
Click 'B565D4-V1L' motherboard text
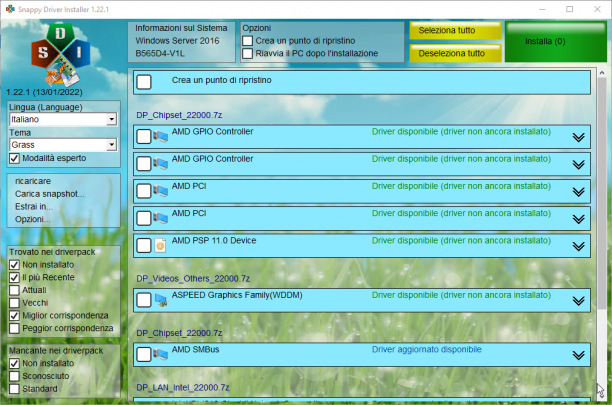160,53
